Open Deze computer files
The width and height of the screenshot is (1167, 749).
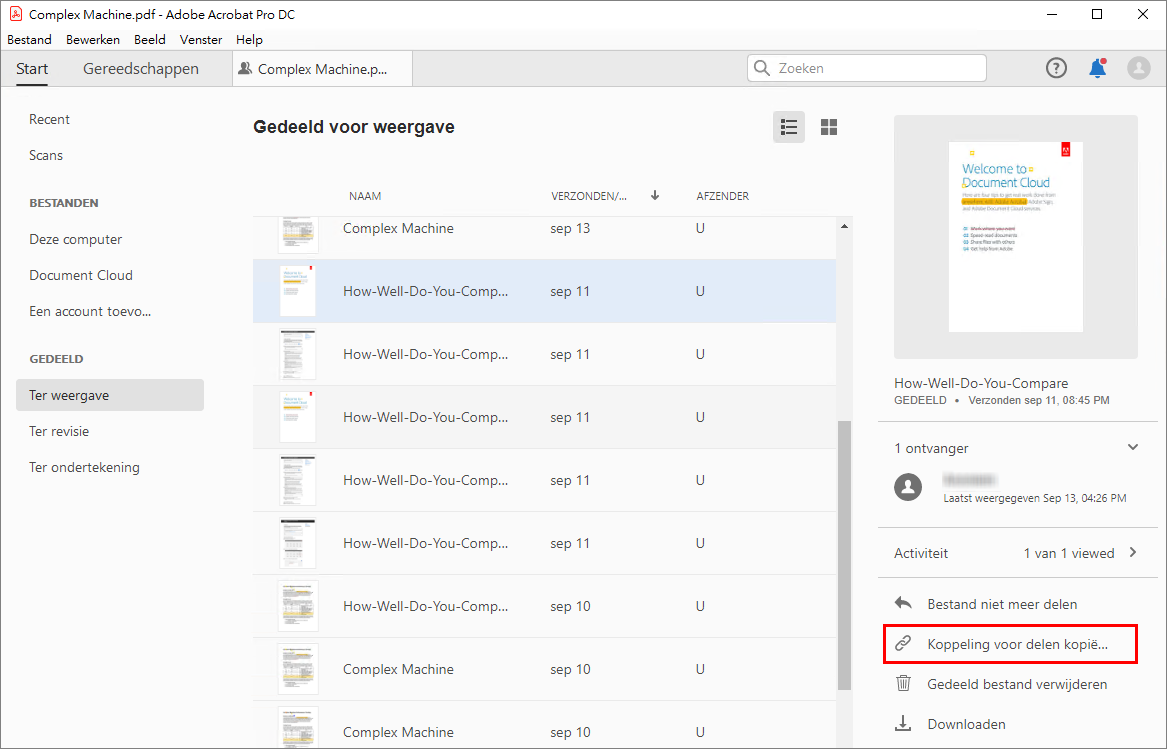[x=76, y=239]
